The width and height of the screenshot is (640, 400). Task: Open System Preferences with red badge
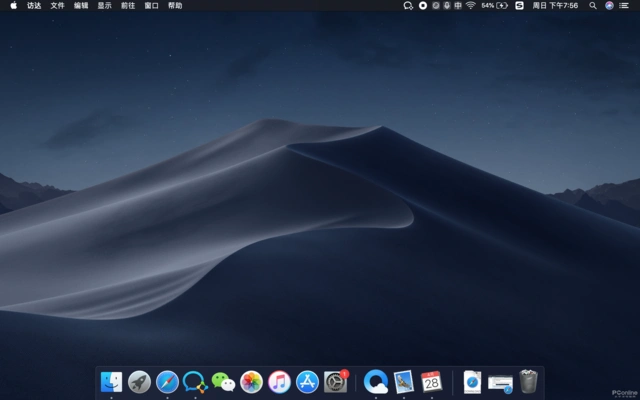(336, 381)
